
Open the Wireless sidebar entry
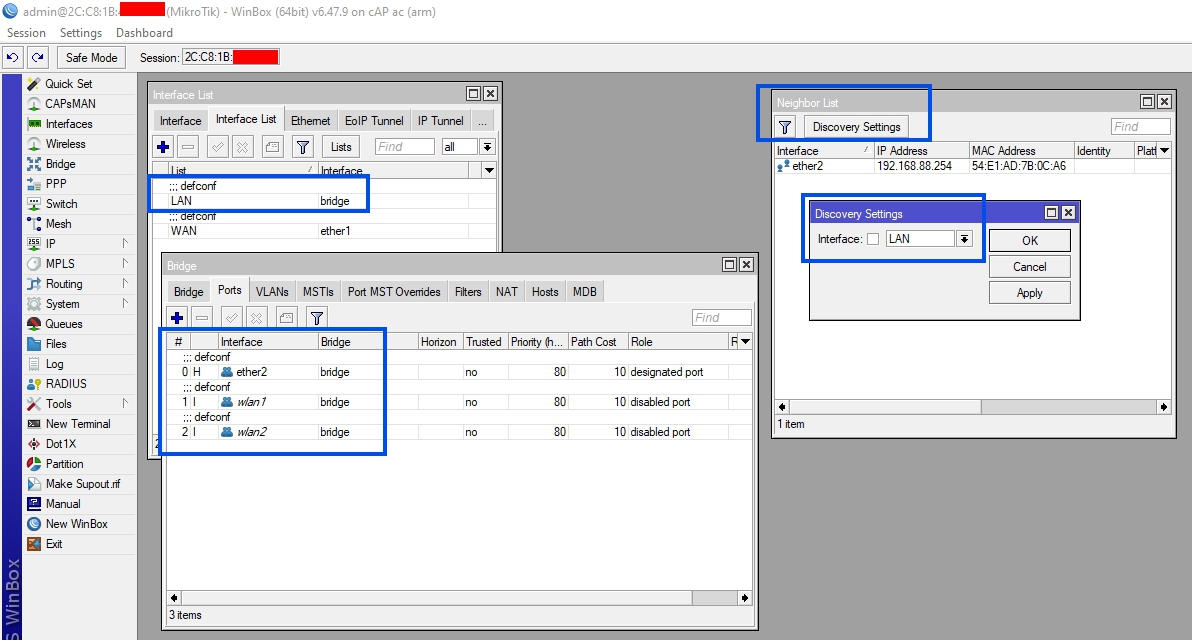point(65,144)
